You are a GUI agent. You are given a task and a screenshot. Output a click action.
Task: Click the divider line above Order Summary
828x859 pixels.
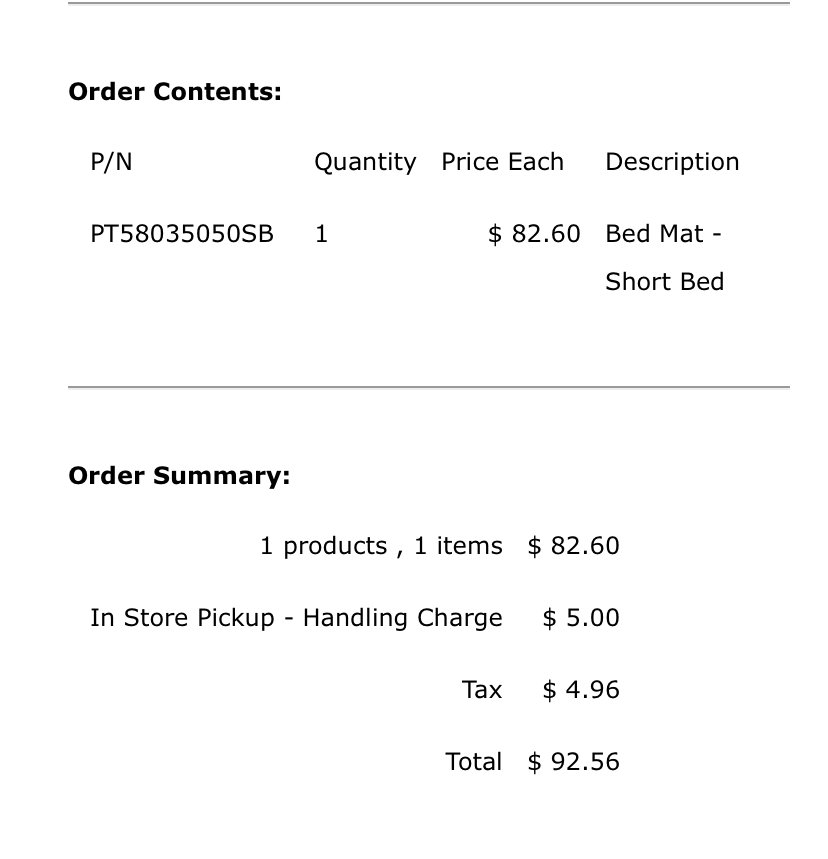point(429,387)
